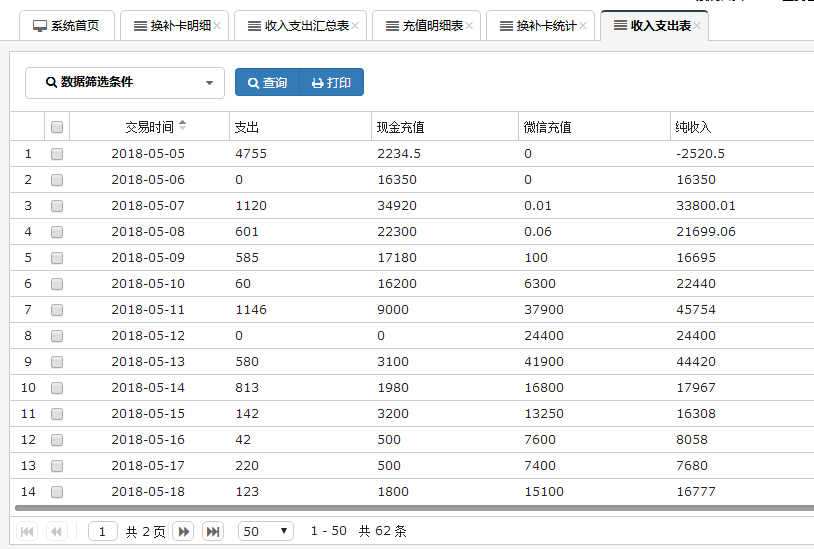The width and height of the screenshot is (814, 549).
Task: Click the page number input field
Action: (102, 531)
